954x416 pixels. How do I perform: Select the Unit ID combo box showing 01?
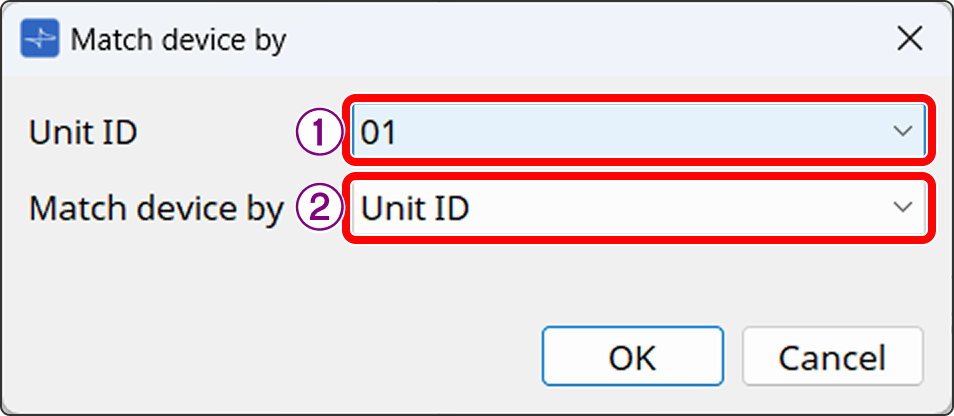(x=620, y=132)
